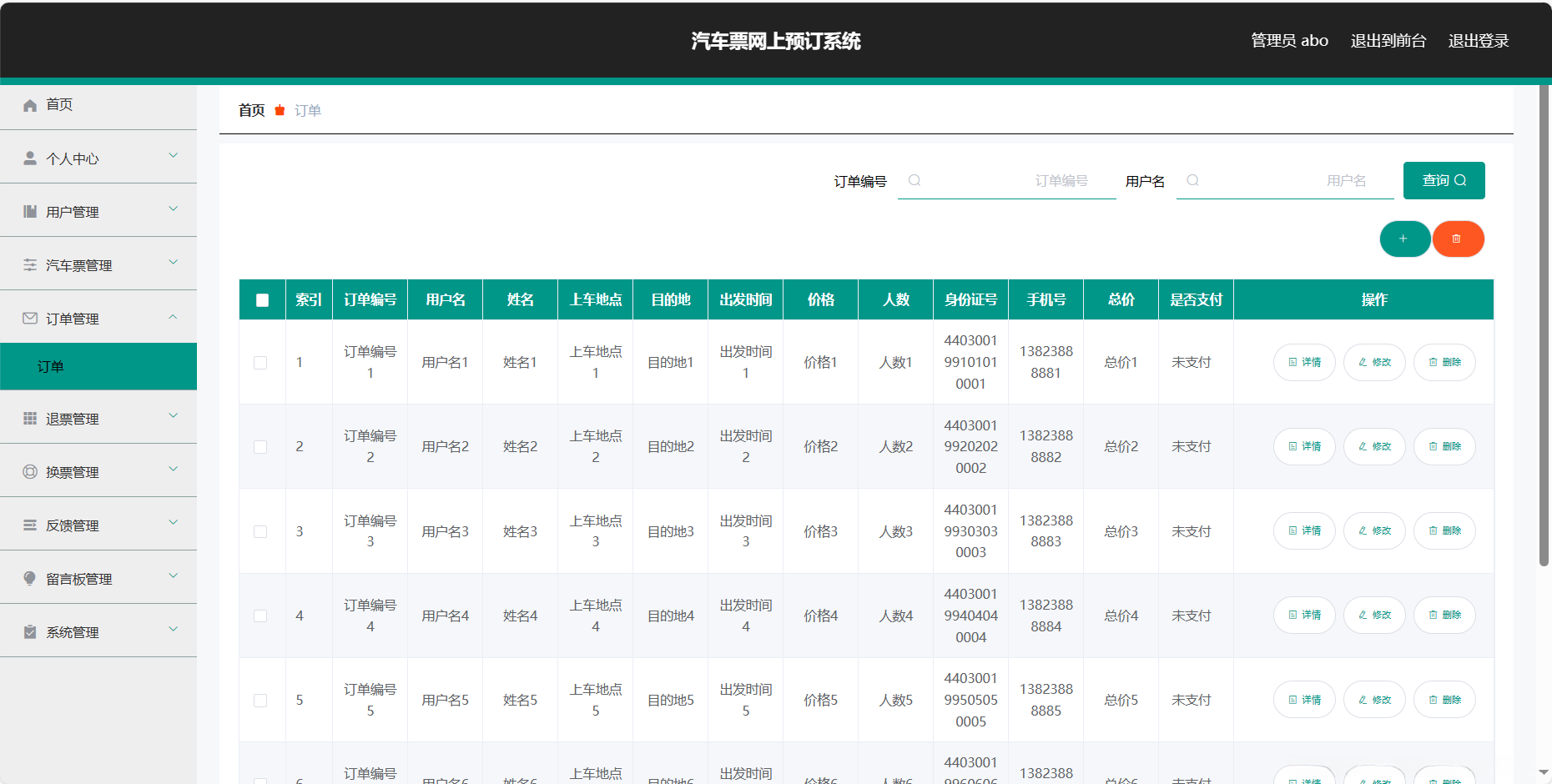Click 删除 for order row 4
The image size is (1552, 784).
click(x=1444, y=616)
